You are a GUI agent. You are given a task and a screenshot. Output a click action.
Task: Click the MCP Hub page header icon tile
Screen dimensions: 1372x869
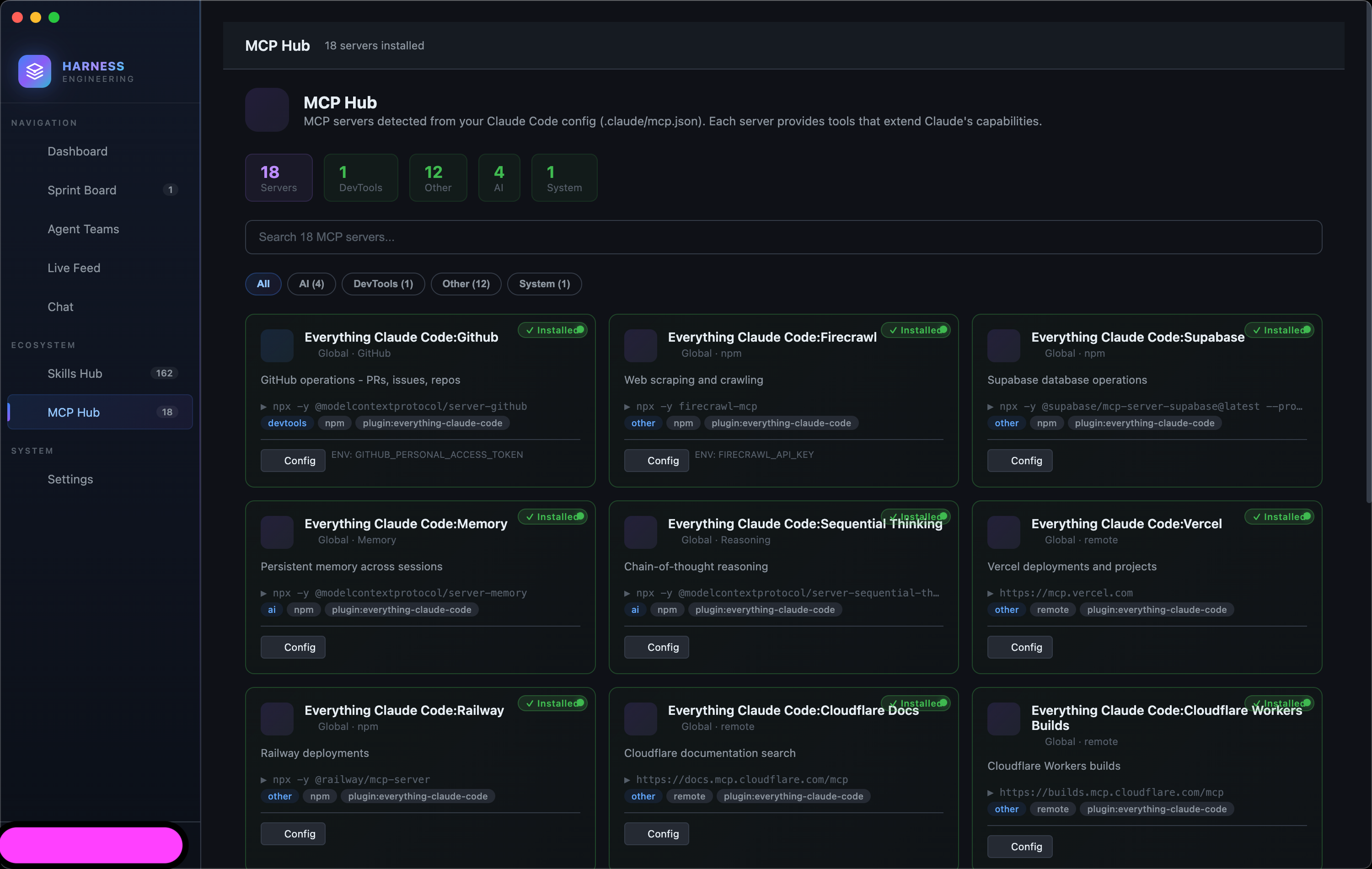[267, 109]
